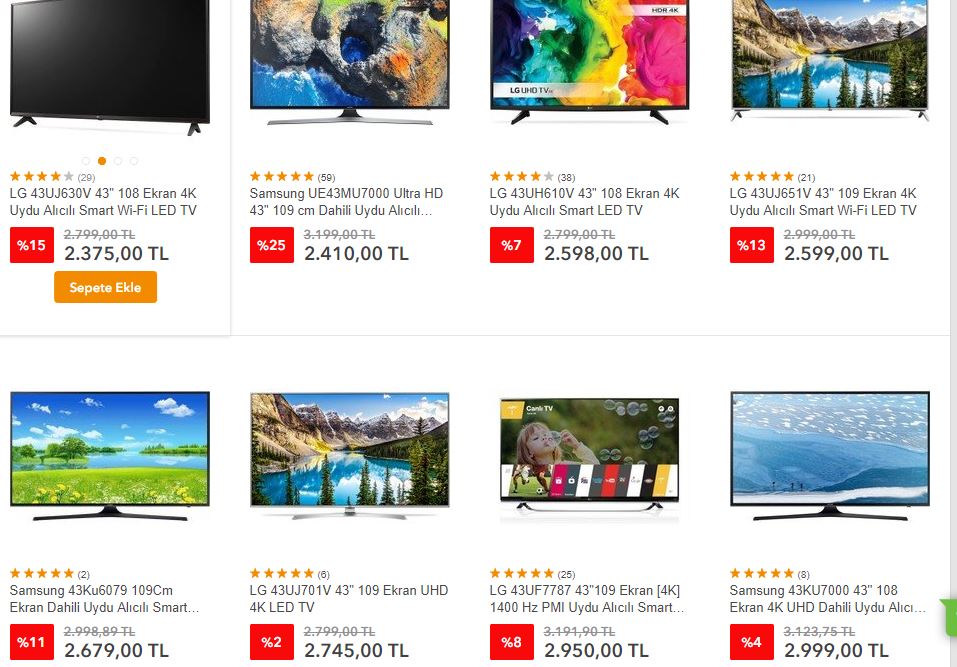Click the green floating tab at right edge
957x667 pixels.
click(950, 618)
